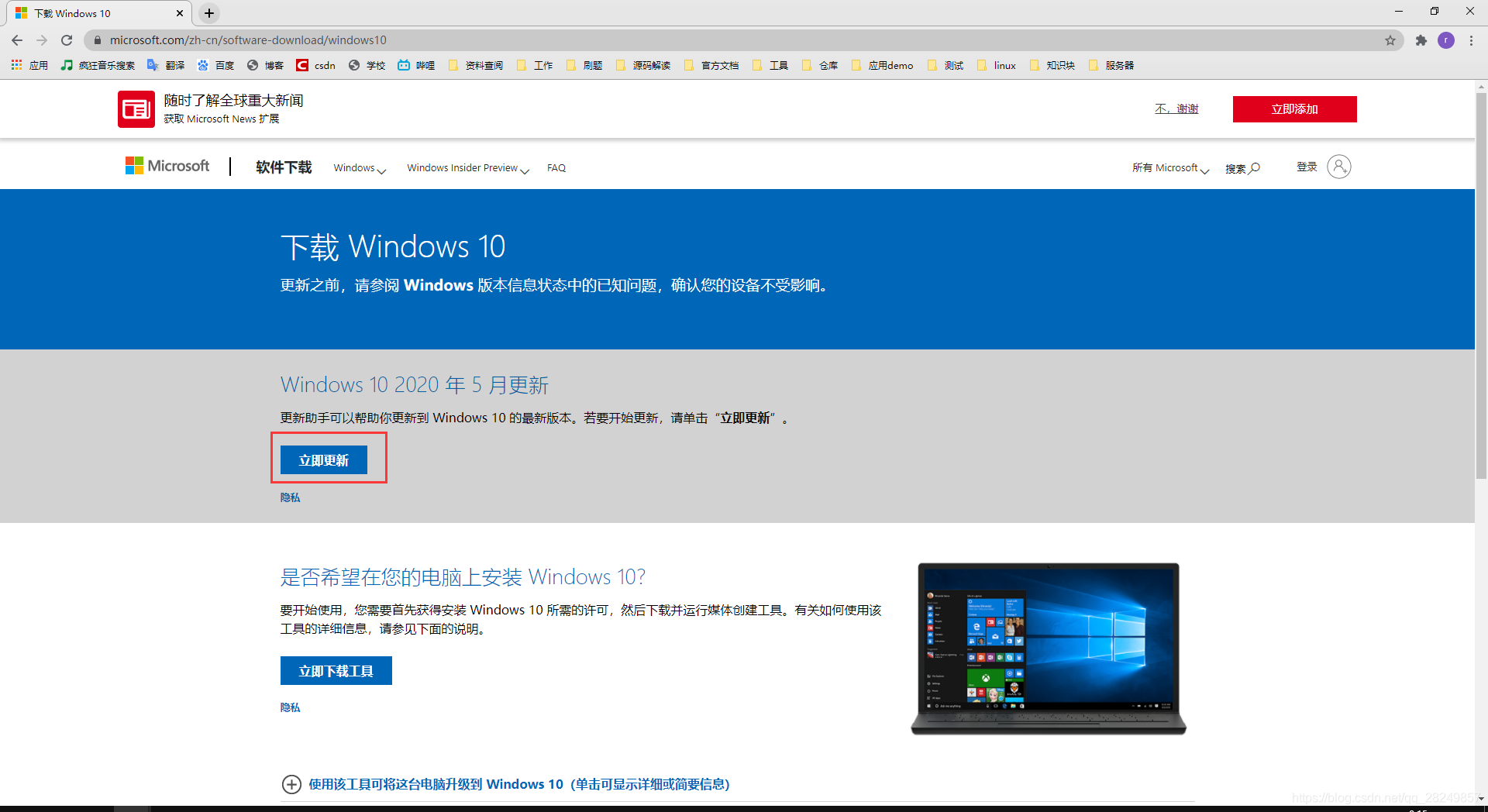The height and width of the screenshot is (812, 1488).
Task: Open the 刷题 bookmark folder
Action: [584, 65]
